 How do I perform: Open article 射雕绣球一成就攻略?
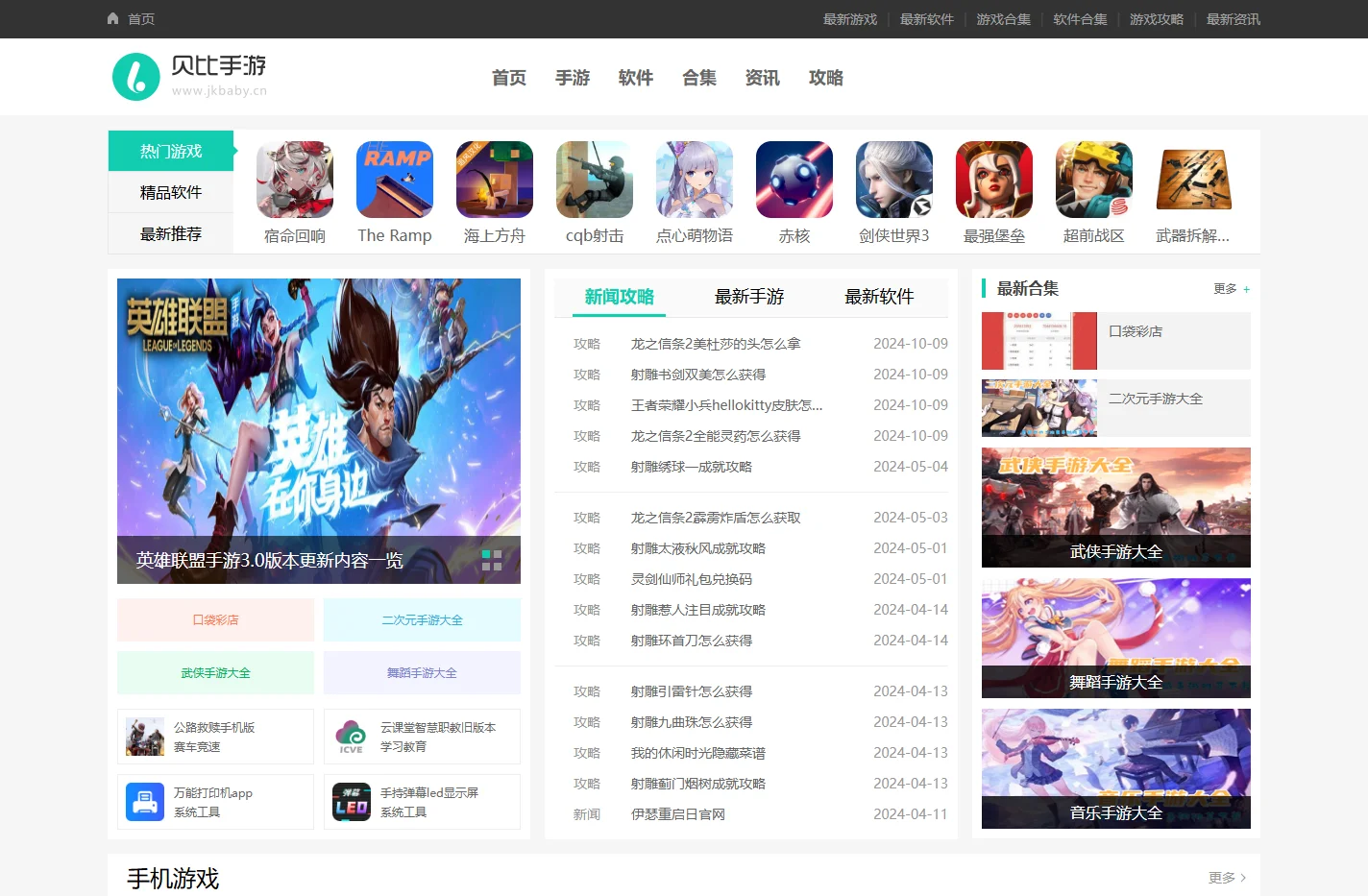tap(692, 467)
